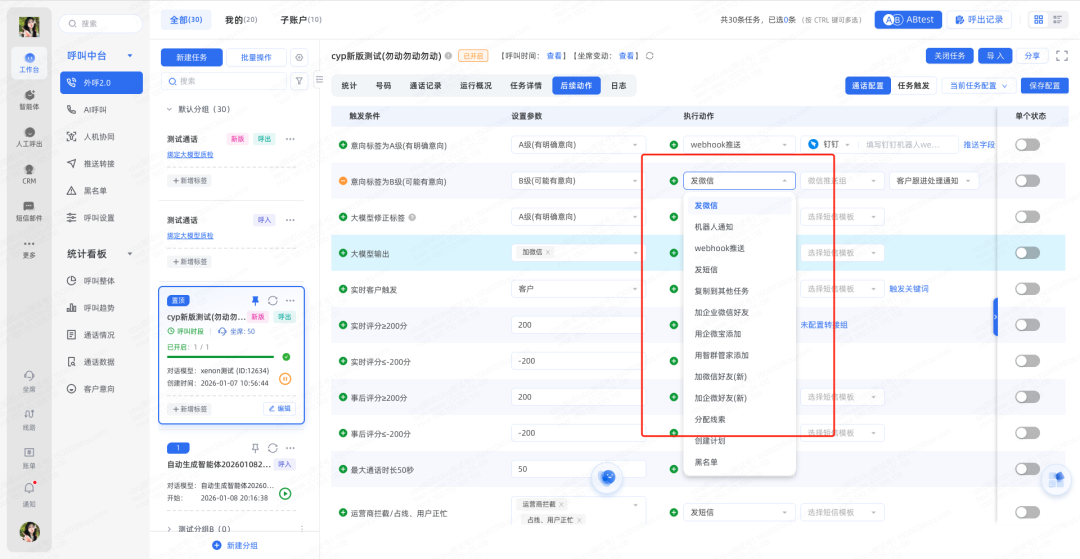The image size is (1080, 559).
Task: Switch to the 通话记录 tab
Action: (x=425, y=86)
